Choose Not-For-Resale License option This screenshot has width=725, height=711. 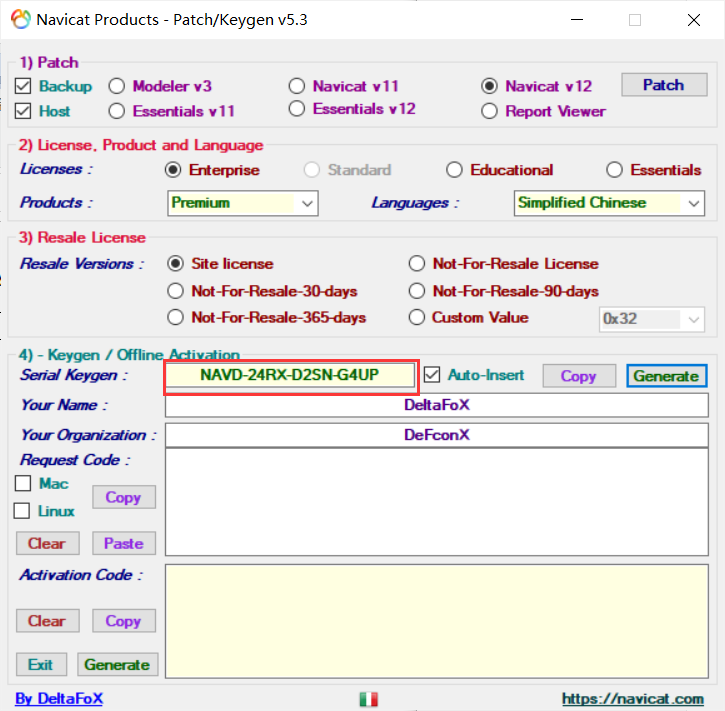pyautogui.click(x=417, y=264)
